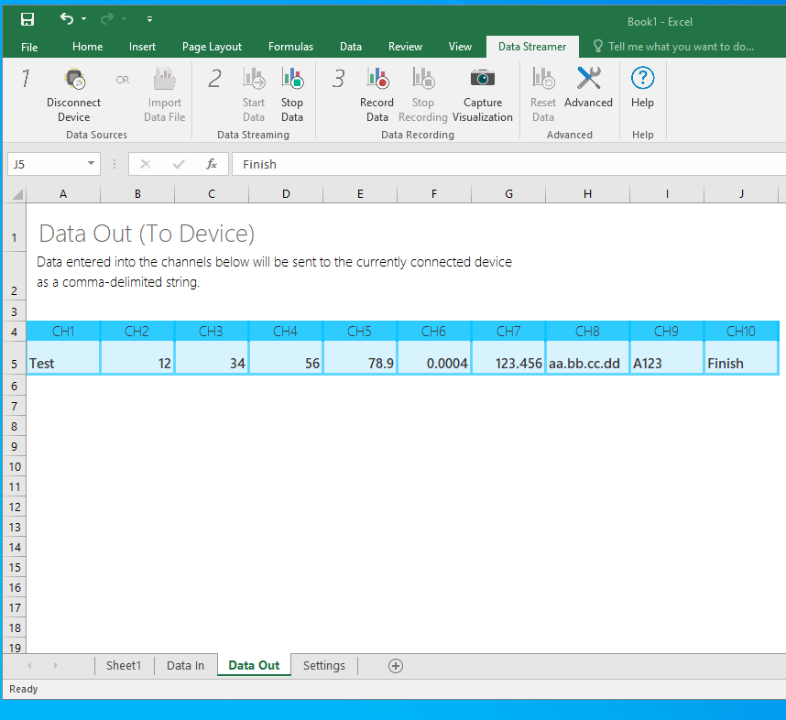The width and height of the screenshot is (786, 720).
Task: Click the insert function fx icon
Action: point(211,164)
